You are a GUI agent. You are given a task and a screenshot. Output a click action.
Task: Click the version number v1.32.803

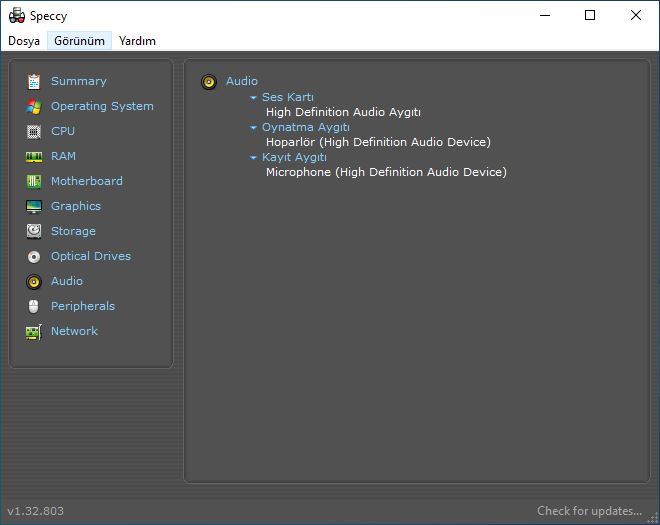(35, 511)
